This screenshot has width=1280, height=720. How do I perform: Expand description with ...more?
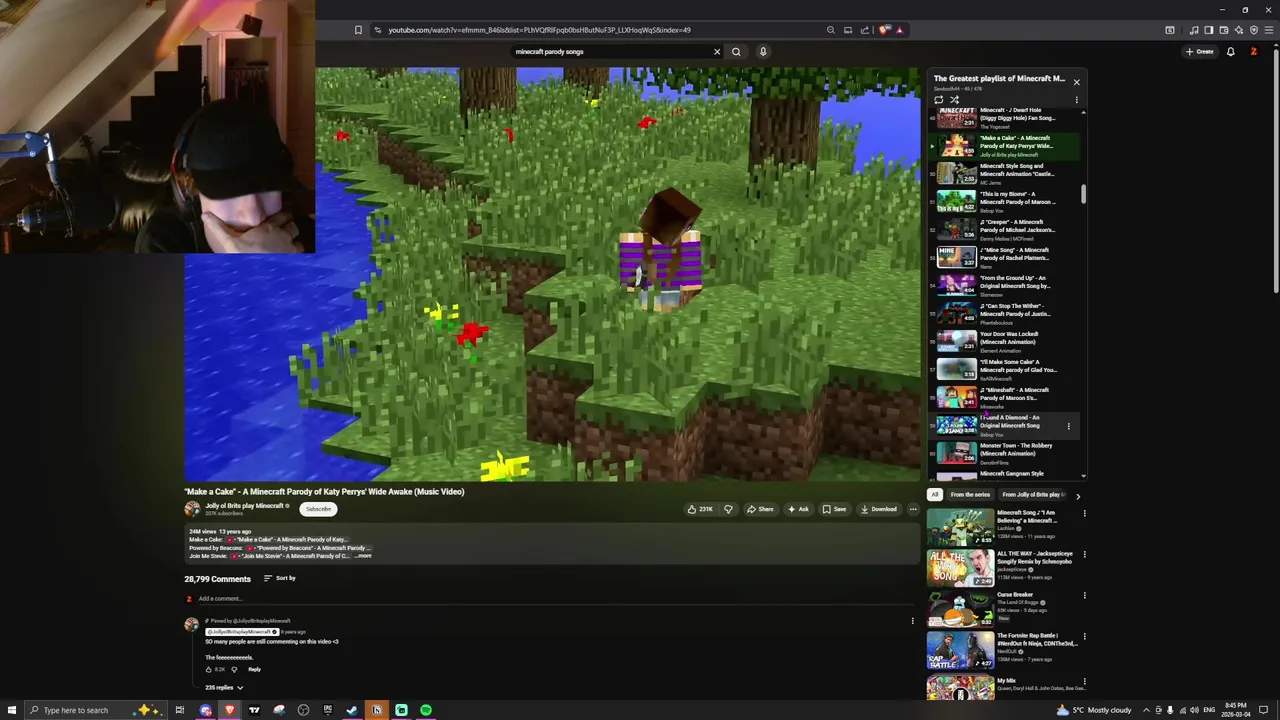point(363,556)
